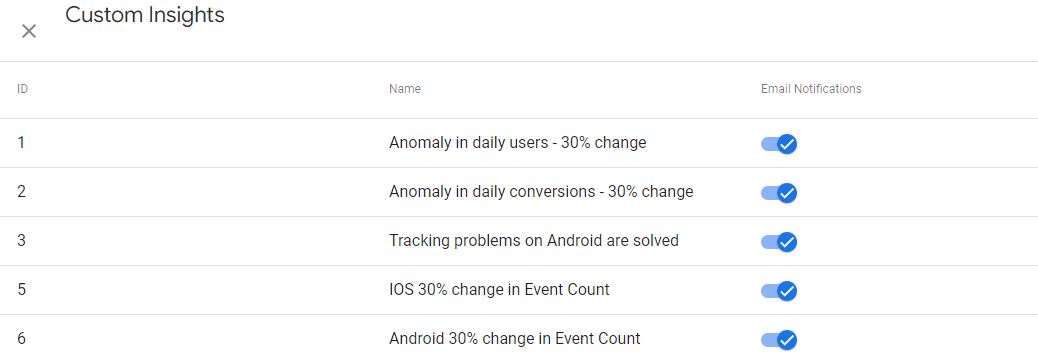Screen dimensions: 1038x363
Task: Open 'Anomaly in daily conversions - 30% change' insight
Action: [541, 191]
